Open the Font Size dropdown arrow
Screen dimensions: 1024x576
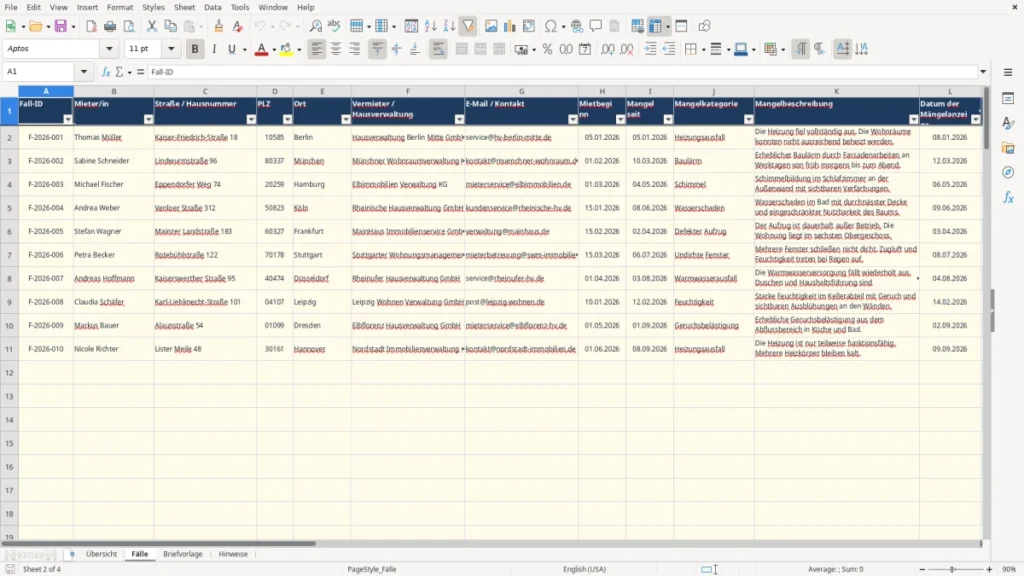pos(171,49)
